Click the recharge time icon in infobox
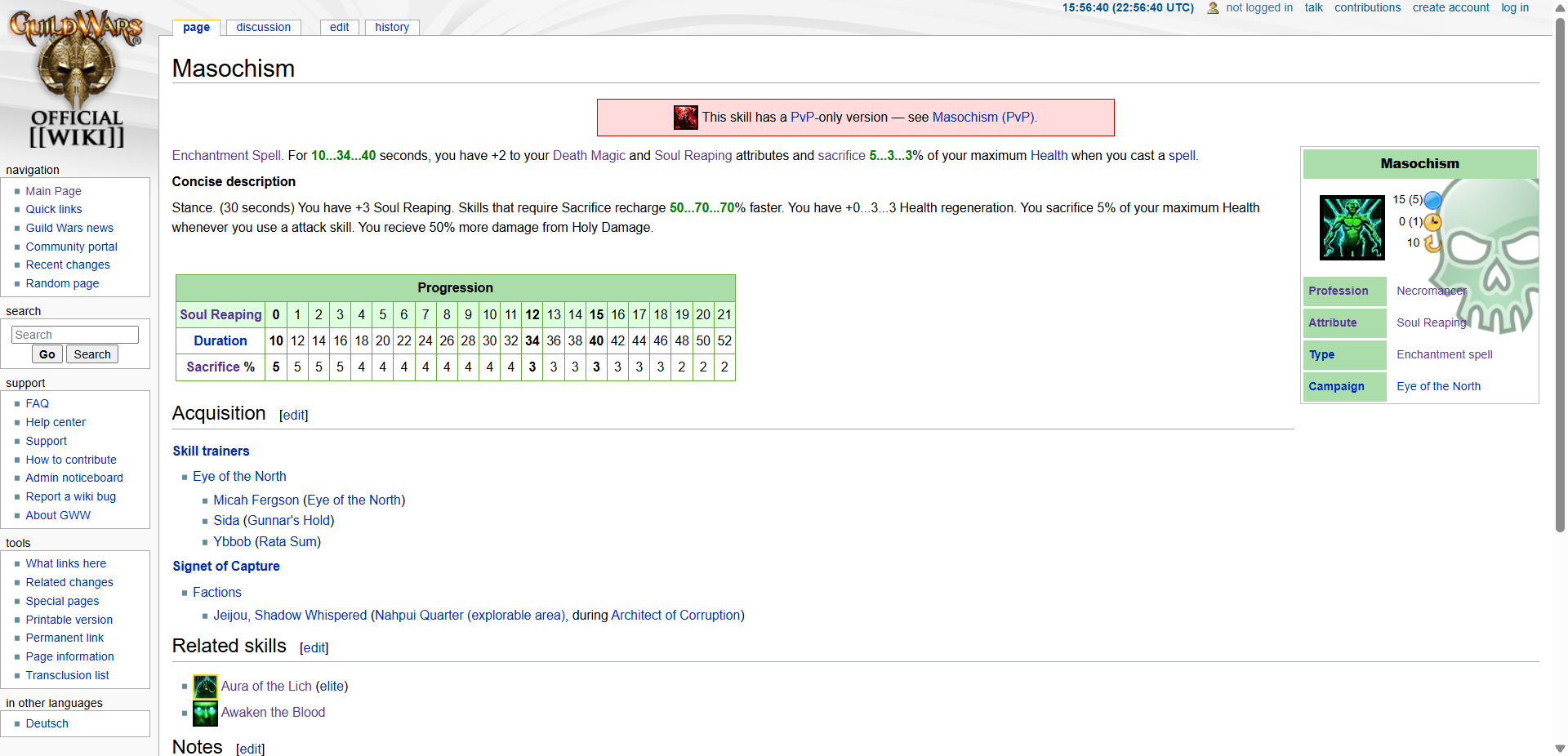This screenshot has width=1568, height=756. 1432,242
